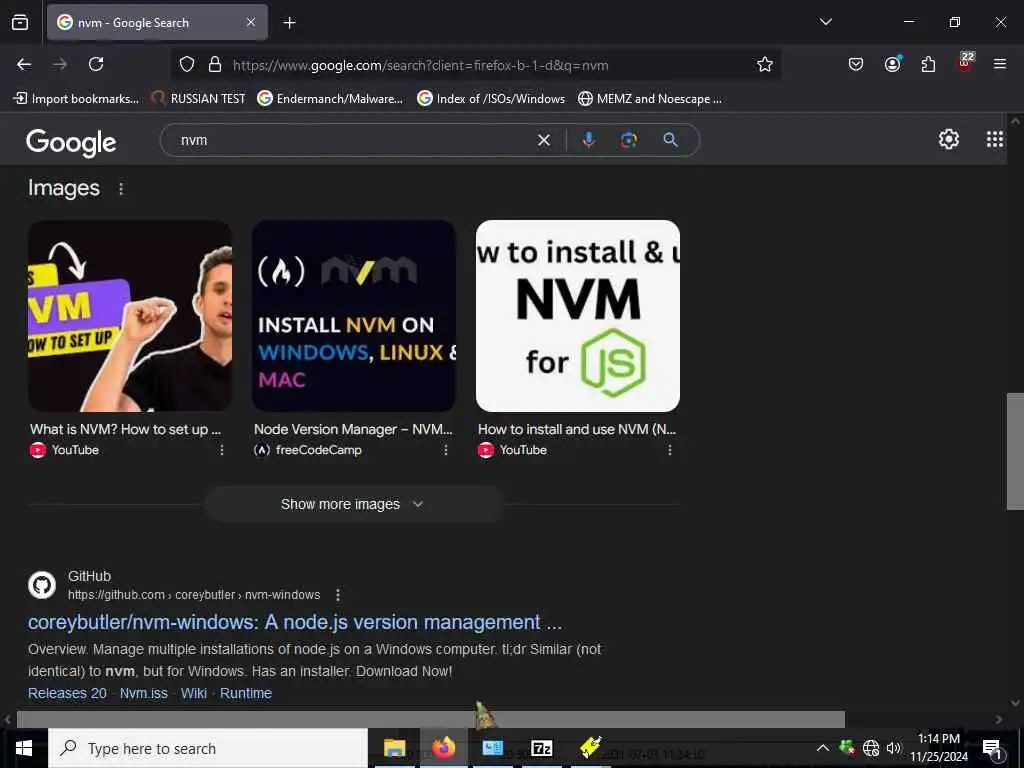The image size is (1024, 768).
Task: Open the coreybutler/nvm-windows result title
Action: coord(295,622)
